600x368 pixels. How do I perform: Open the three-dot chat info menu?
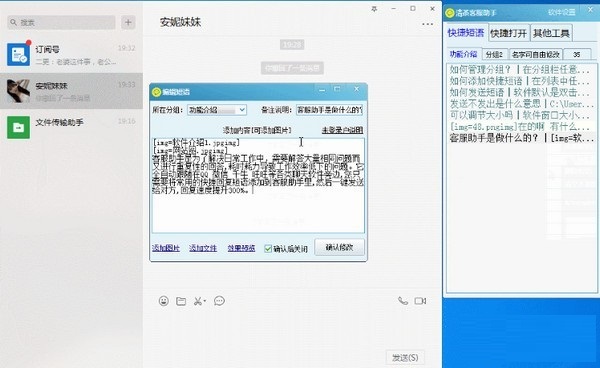tap(427, 24)
